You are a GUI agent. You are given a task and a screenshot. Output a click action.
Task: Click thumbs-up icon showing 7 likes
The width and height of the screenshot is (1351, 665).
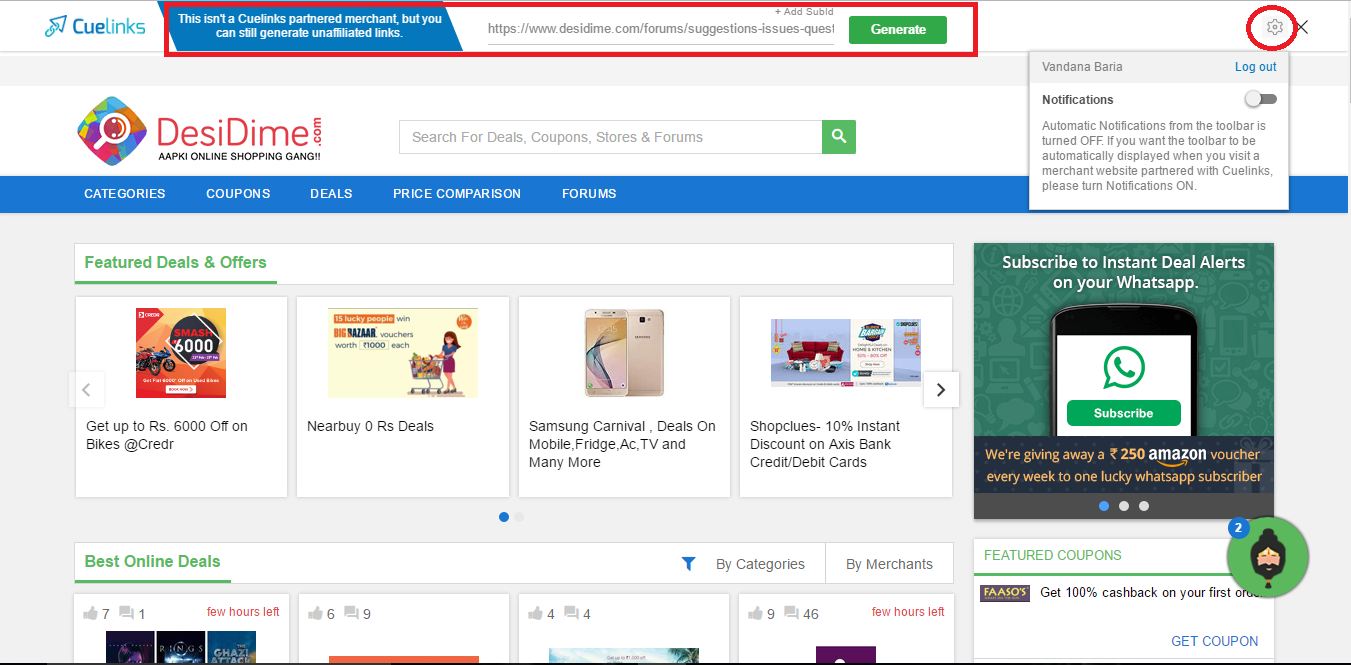[91, 613]
